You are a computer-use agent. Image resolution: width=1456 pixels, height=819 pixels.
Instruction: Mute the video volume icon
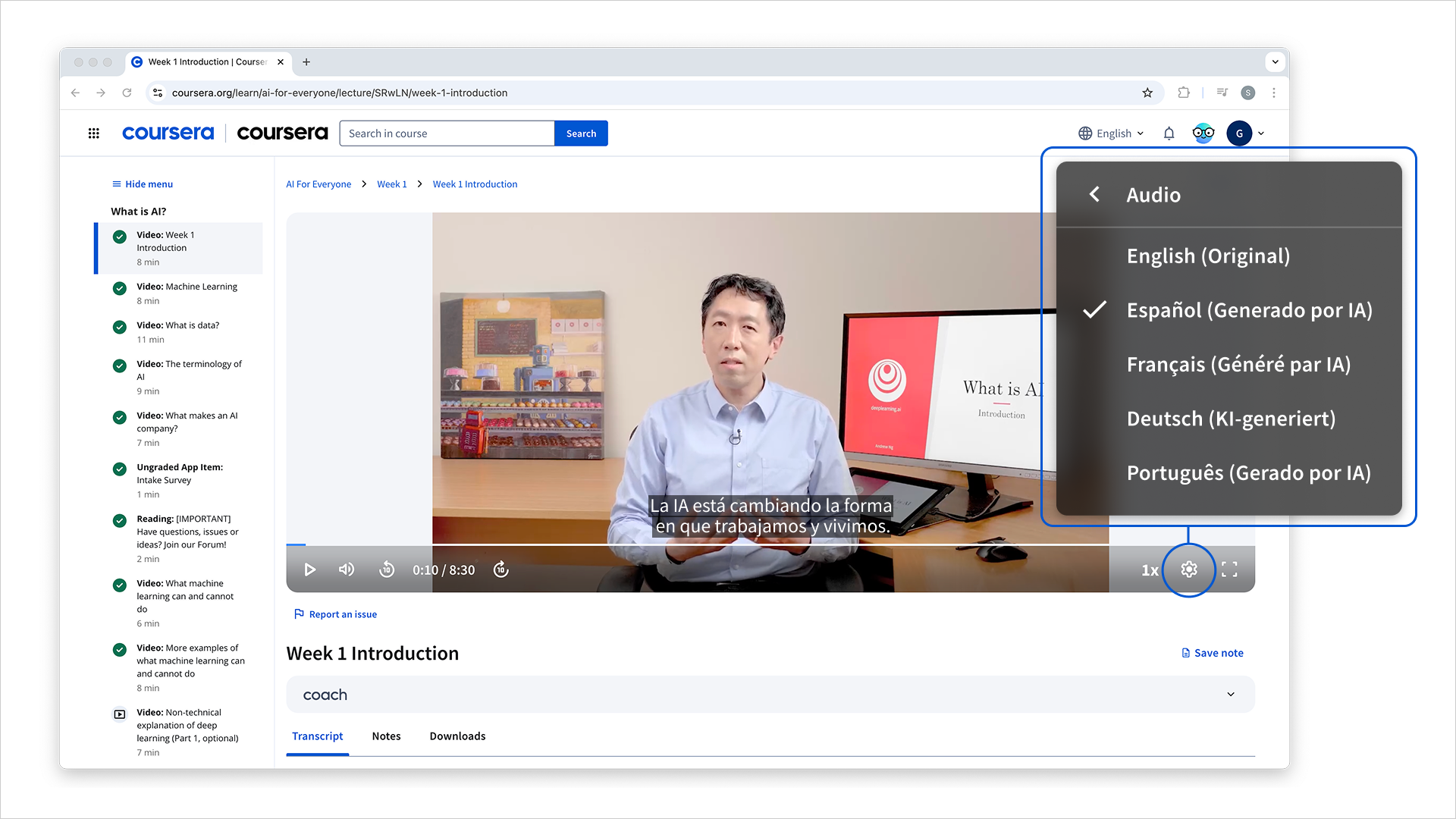(x=347, y=570)
